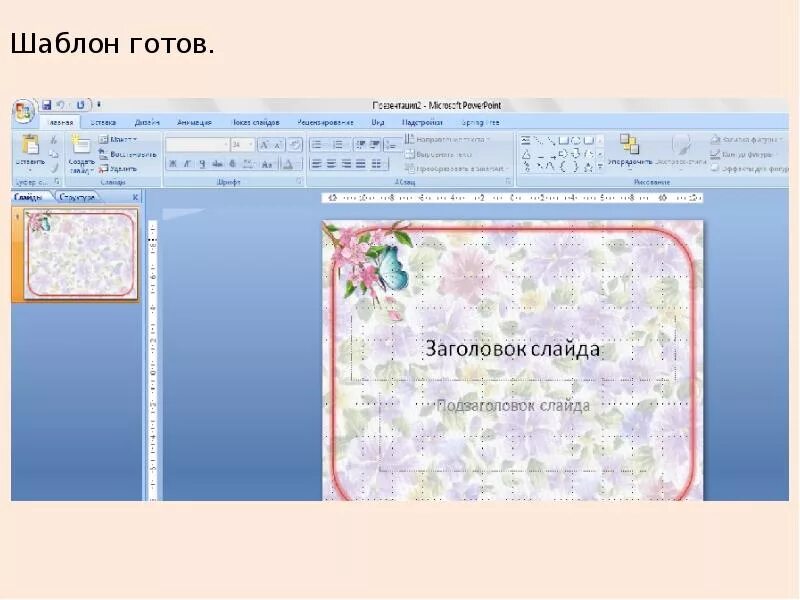The width and height of the screenshot is (800, 600).
Task: Decrease the list indent level
Action: click(361, 145)
